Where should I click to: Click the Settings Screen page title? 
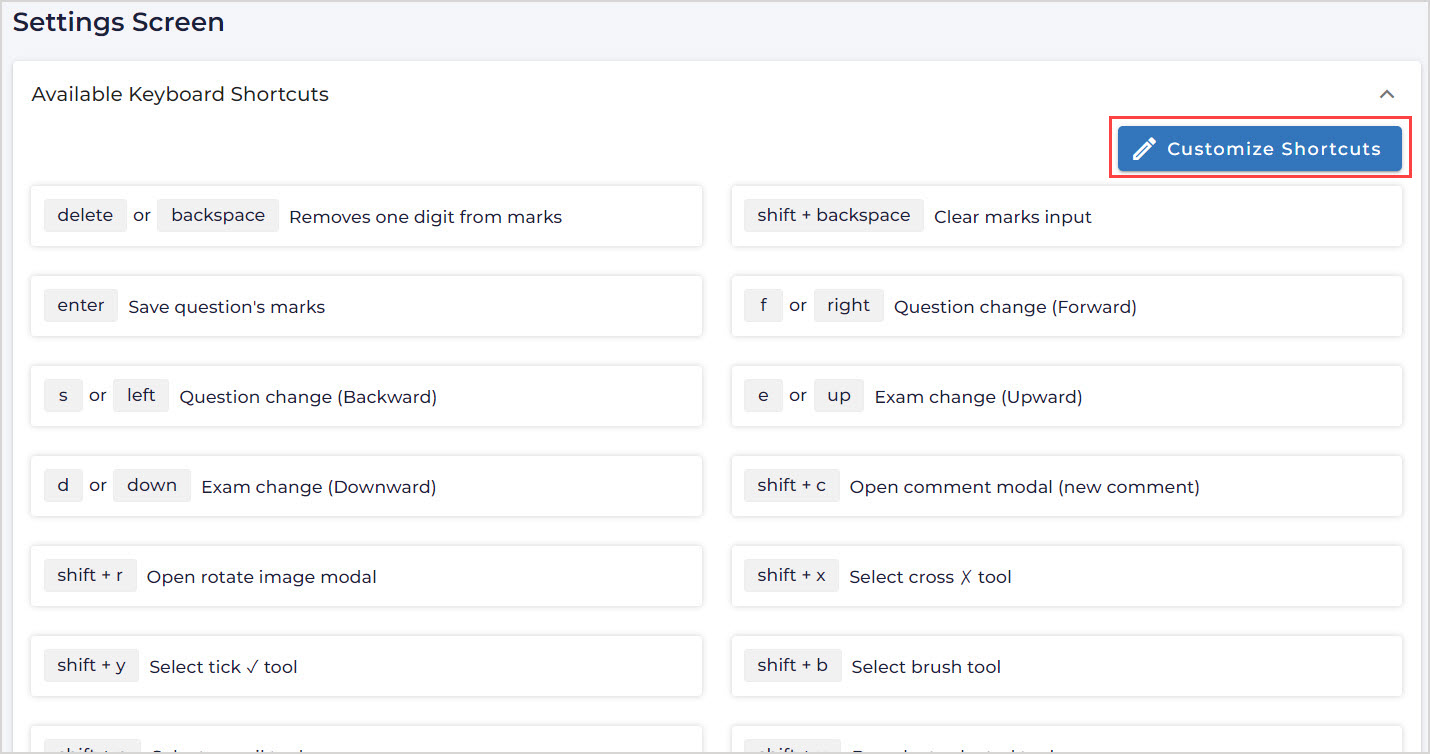pyautogui.click(x=118, y=22)
